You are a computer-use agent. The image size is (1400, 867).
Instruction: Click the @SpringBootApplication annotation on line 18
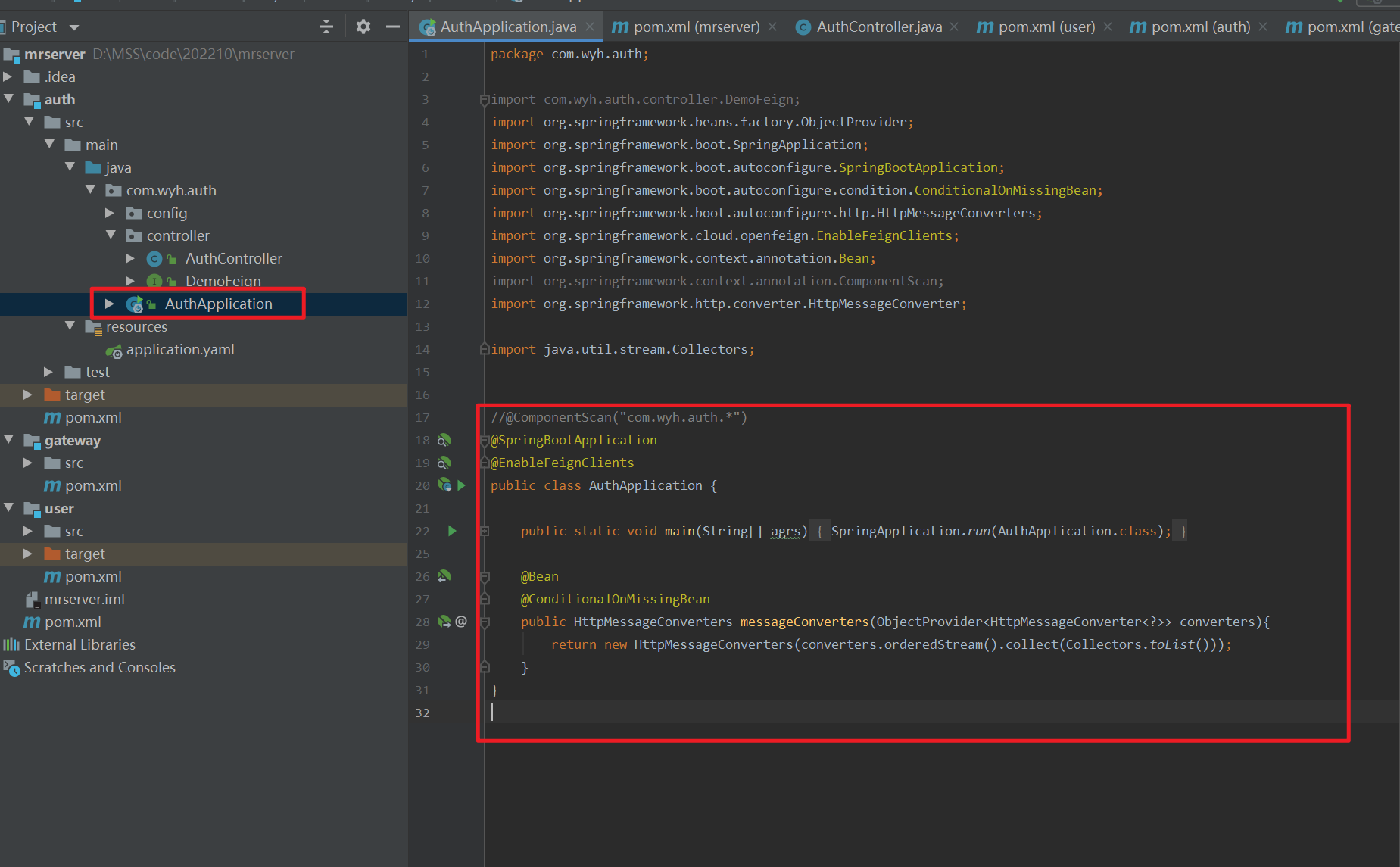(x=574, y=440)
